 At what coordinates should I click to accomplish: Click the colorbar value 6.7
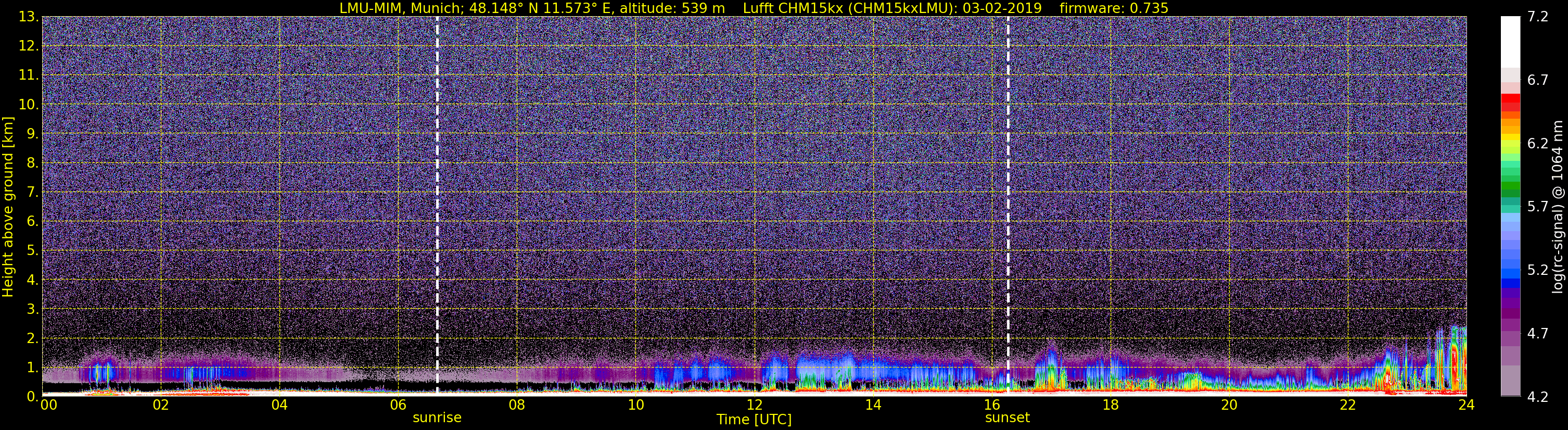tap(1538, 80)
